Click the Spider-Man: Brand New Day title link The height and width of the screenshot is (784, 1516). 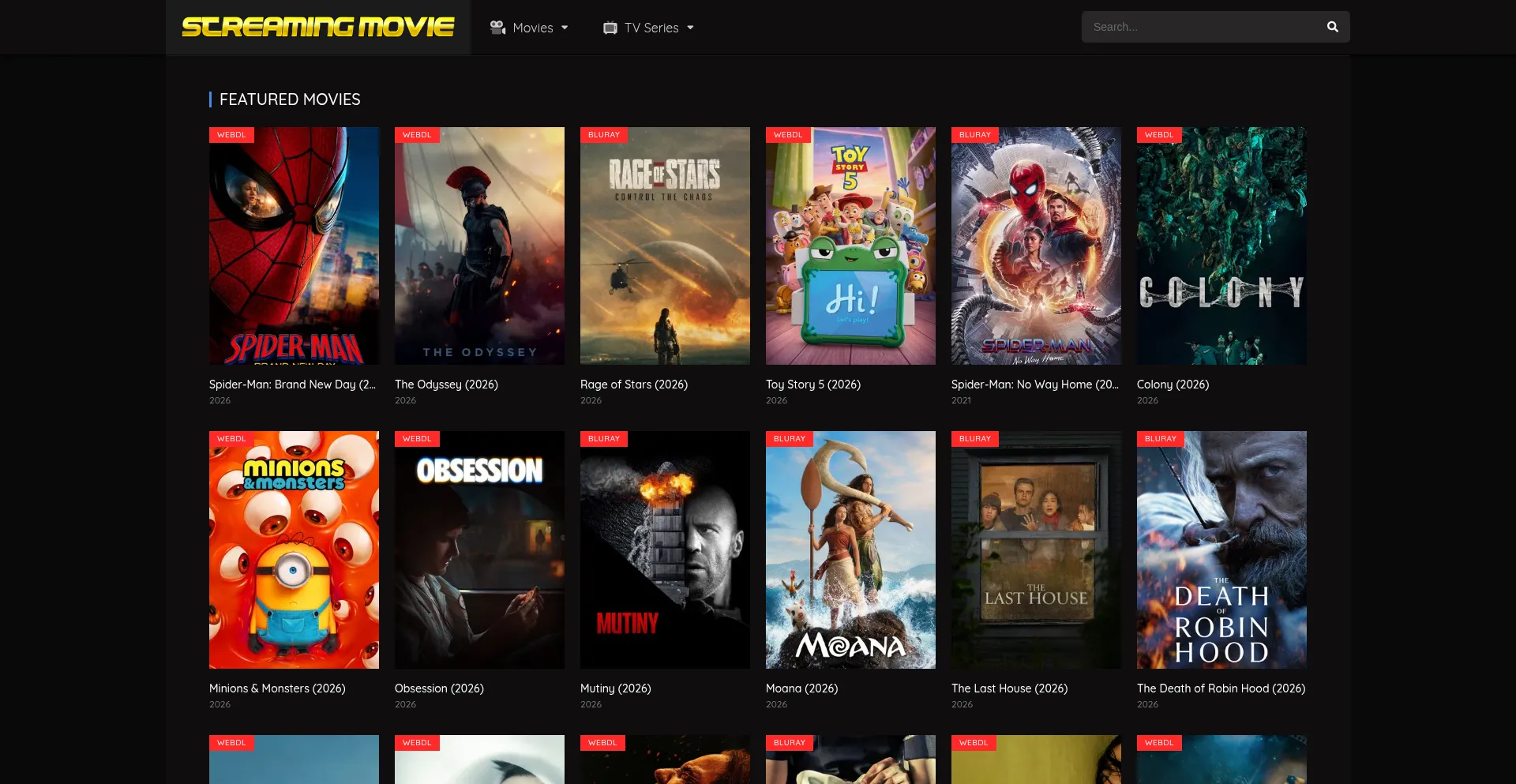coord(292,384)
